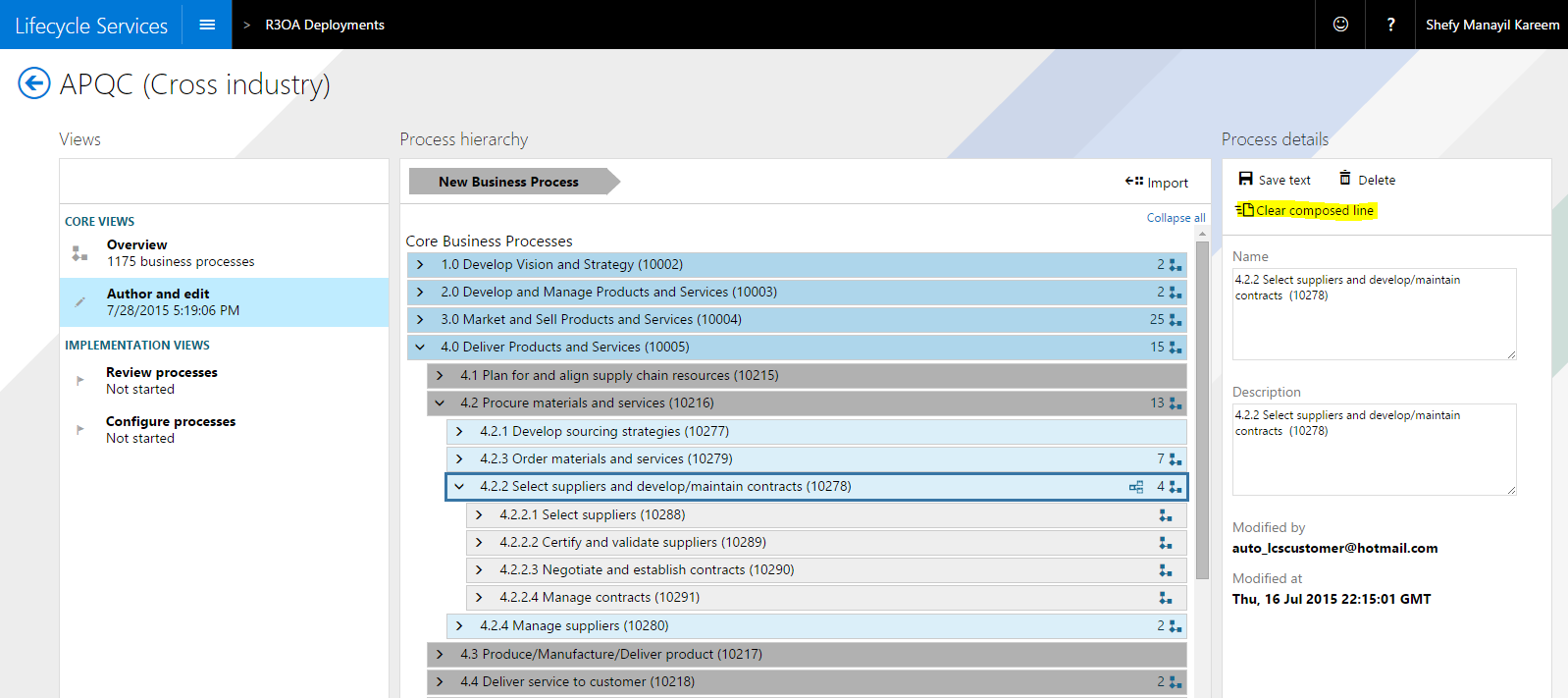Click the Delete trash icon

click(x=1345, y=179)
